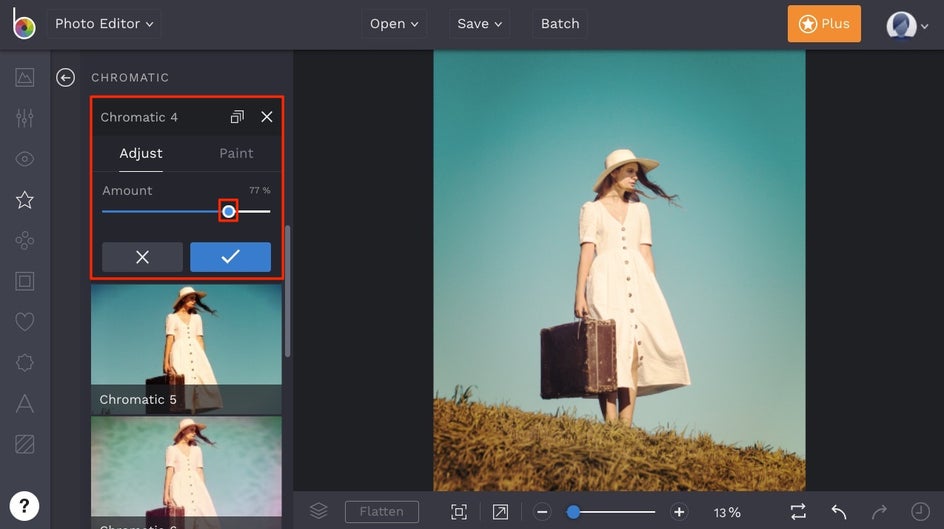The image size is (944, 529).
Task: Open the Artsy tools icon
Action: point(25,241)
